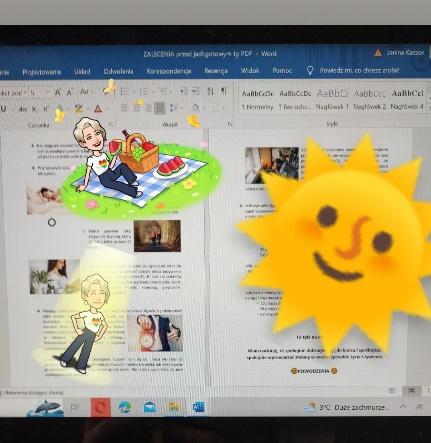Image resolution: width=431 pixels, height=443 pixels.
Task: Click the forest path picture in the document
Action: click(x=157, y=236)
